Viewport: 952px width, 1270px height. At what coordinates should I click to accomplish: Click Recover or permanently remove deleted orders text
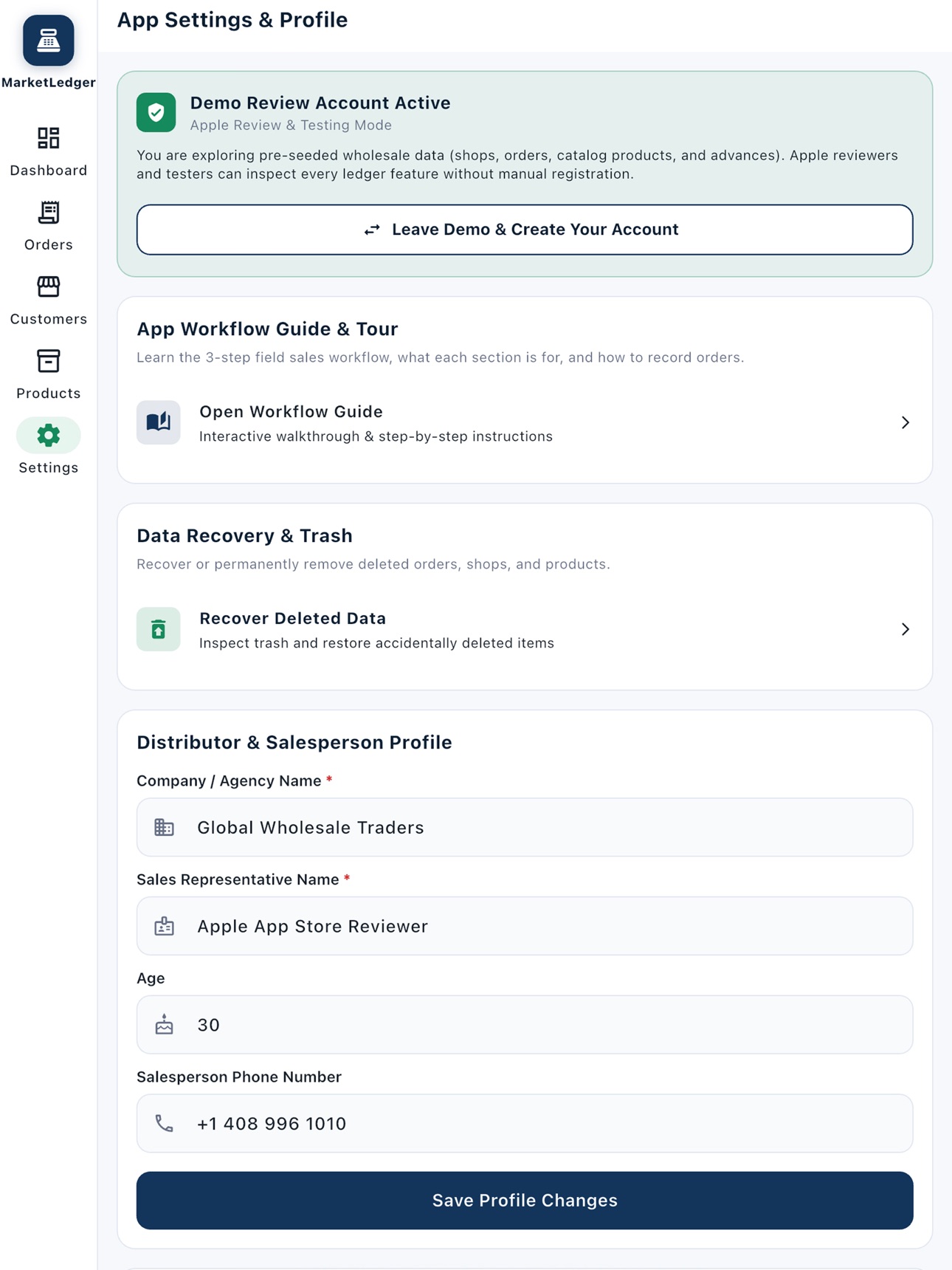[373, 564]
